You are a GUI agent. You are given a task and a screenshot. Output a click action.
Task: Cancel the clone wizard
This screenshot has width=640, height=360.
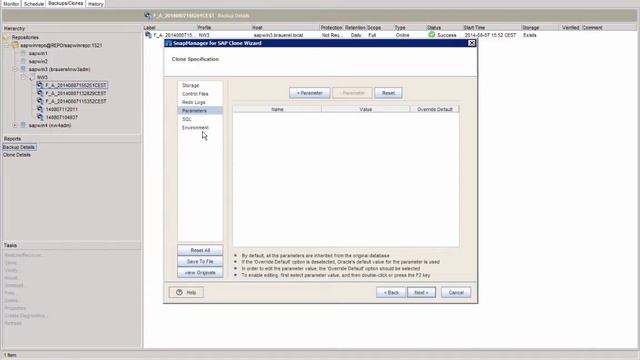tap(456, 292)
